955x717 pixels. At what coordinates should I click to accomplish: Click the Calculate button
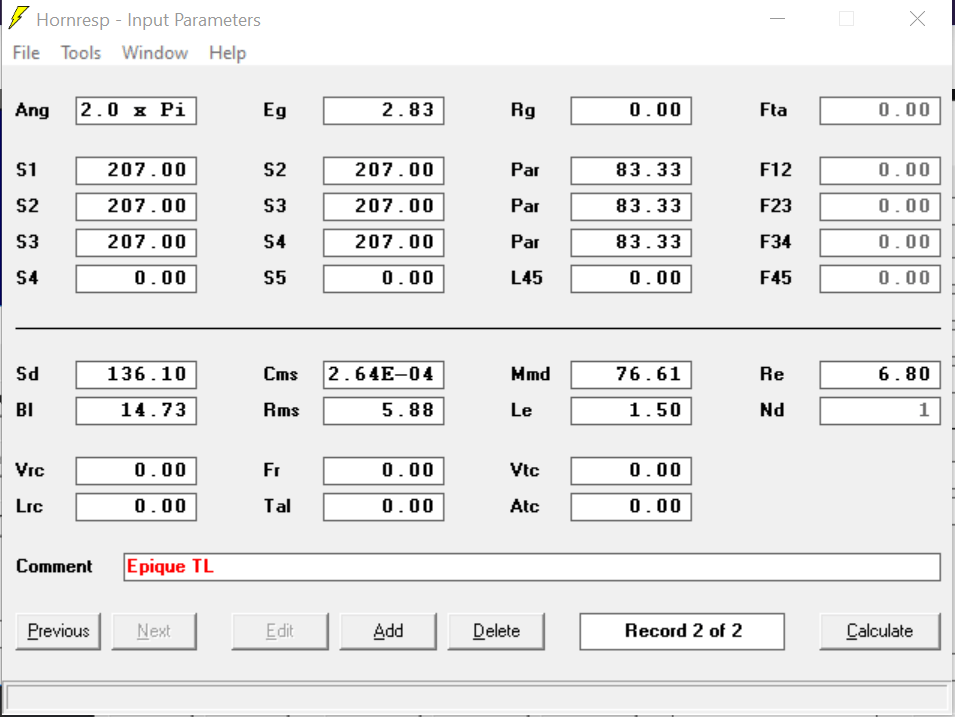point(880,631)
